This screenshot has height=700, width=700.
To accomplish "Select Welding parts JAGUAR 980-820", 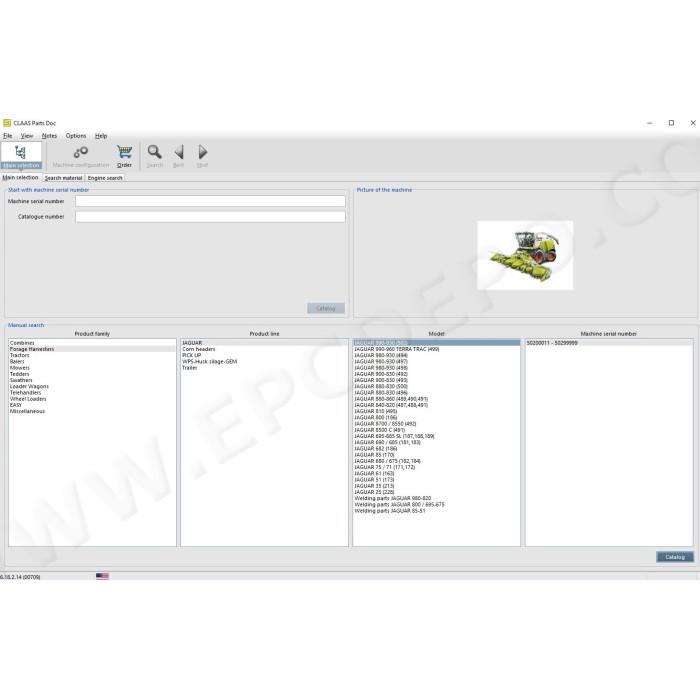I will [x=437, y=498].
